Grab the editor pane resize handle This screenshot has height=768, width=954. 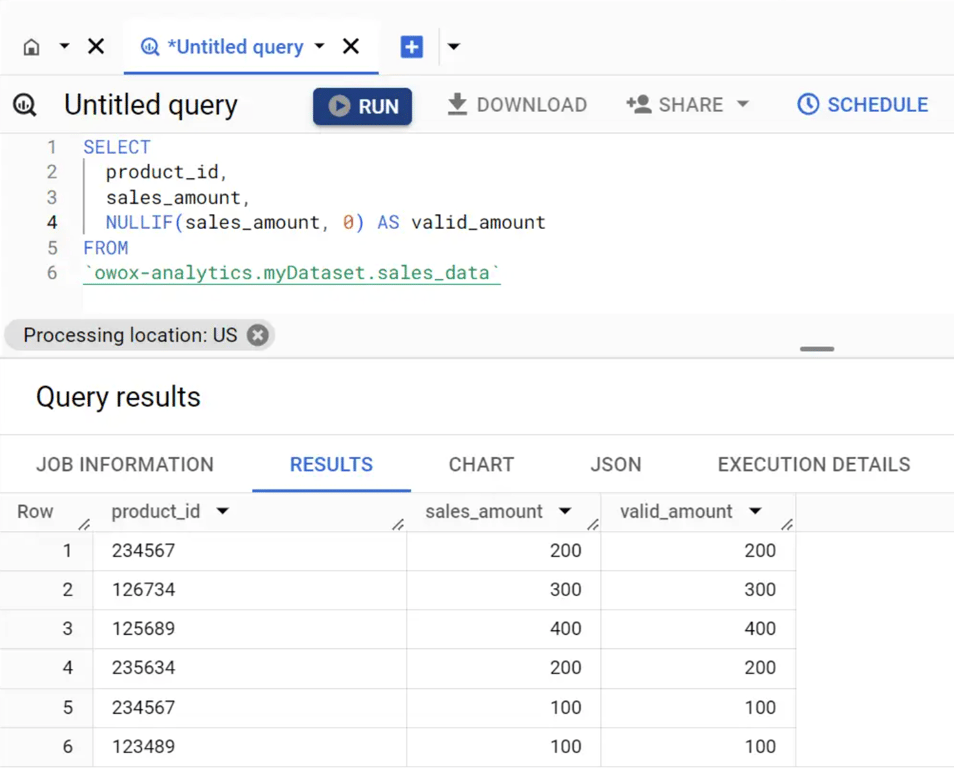tap(816, 349)
